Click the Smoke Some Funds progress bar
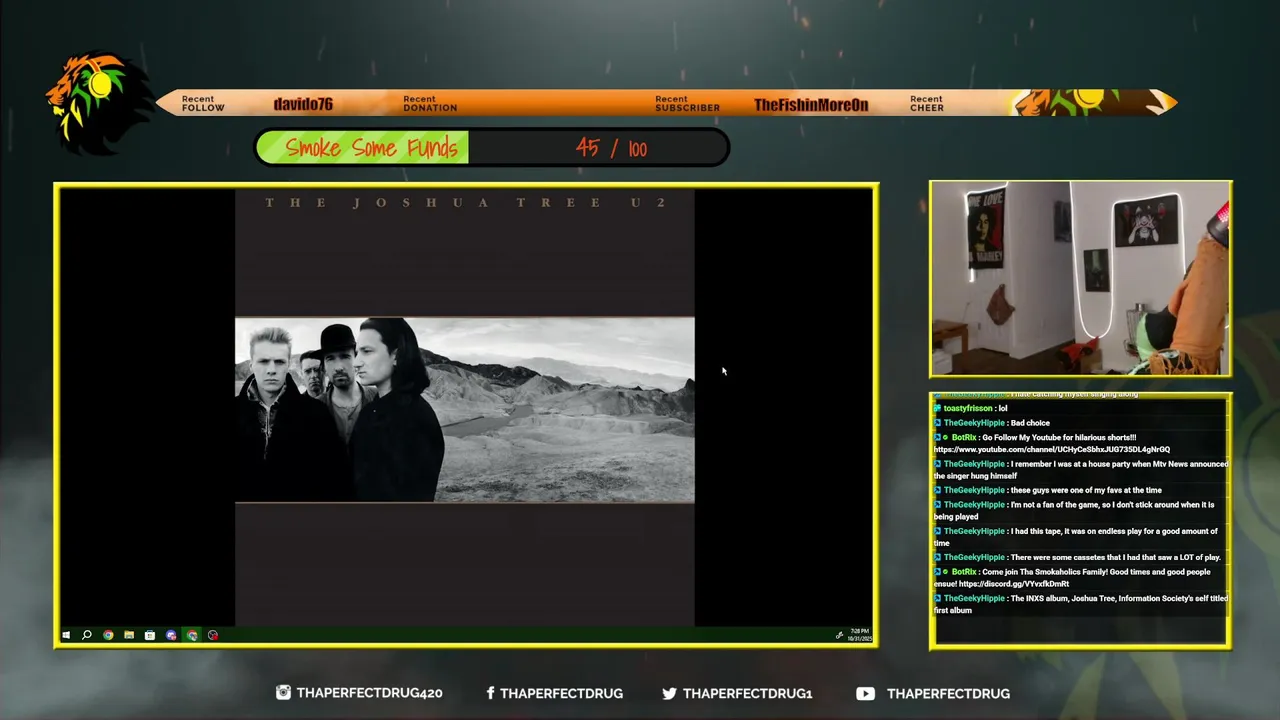 coord(492,148)
